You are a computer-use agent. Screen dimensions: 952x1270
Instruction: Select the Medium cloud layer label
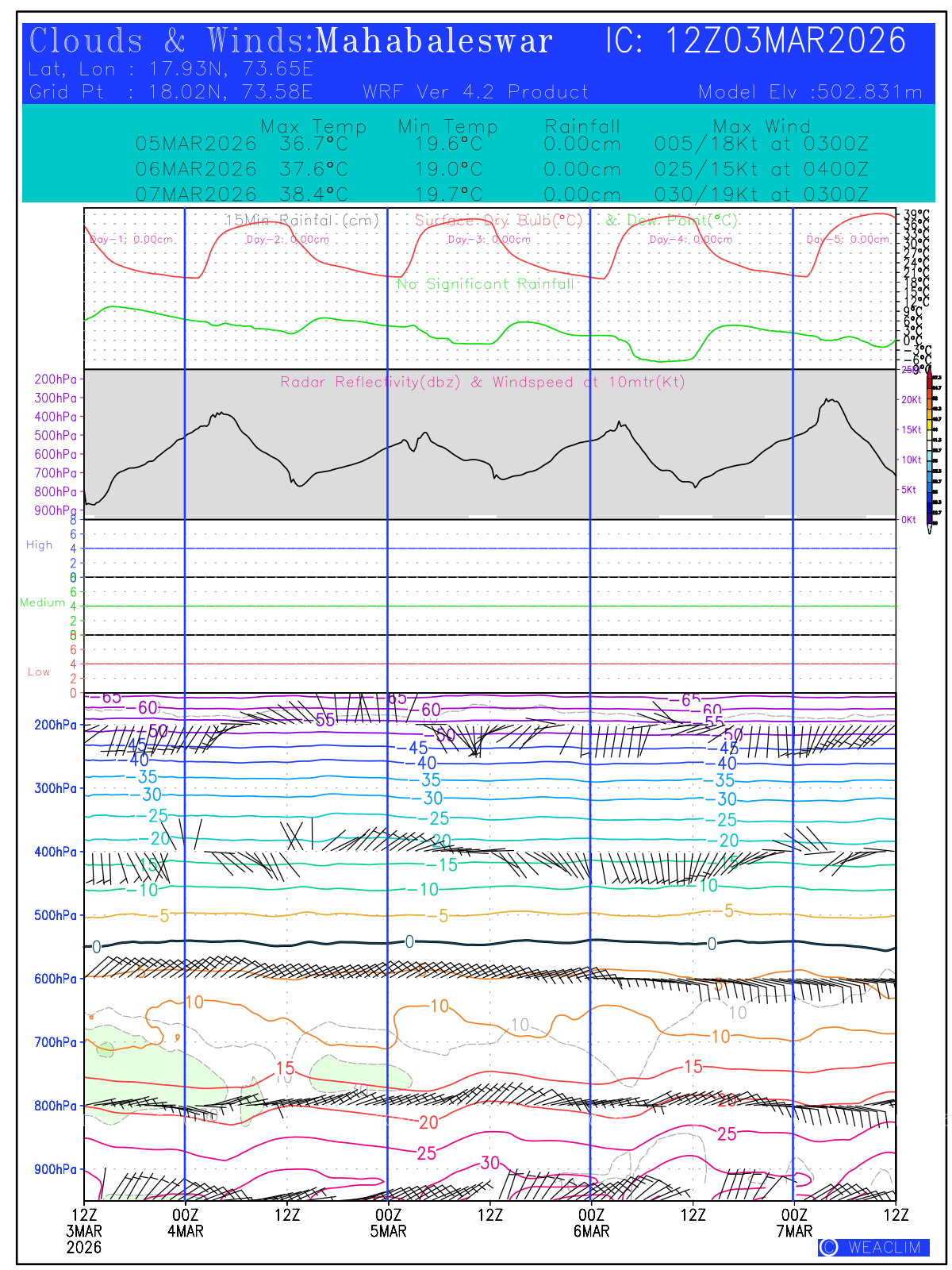pyautogui.click(x=42, y=602)
